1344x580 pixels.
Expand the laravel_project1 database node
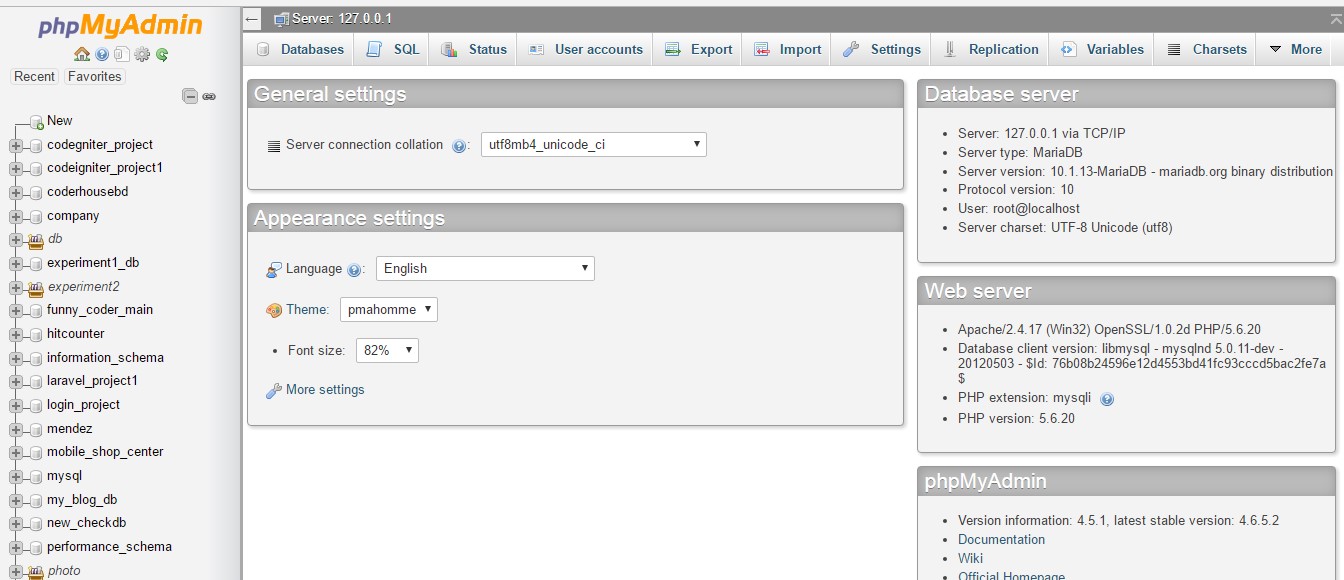click(x=16, y=381)
